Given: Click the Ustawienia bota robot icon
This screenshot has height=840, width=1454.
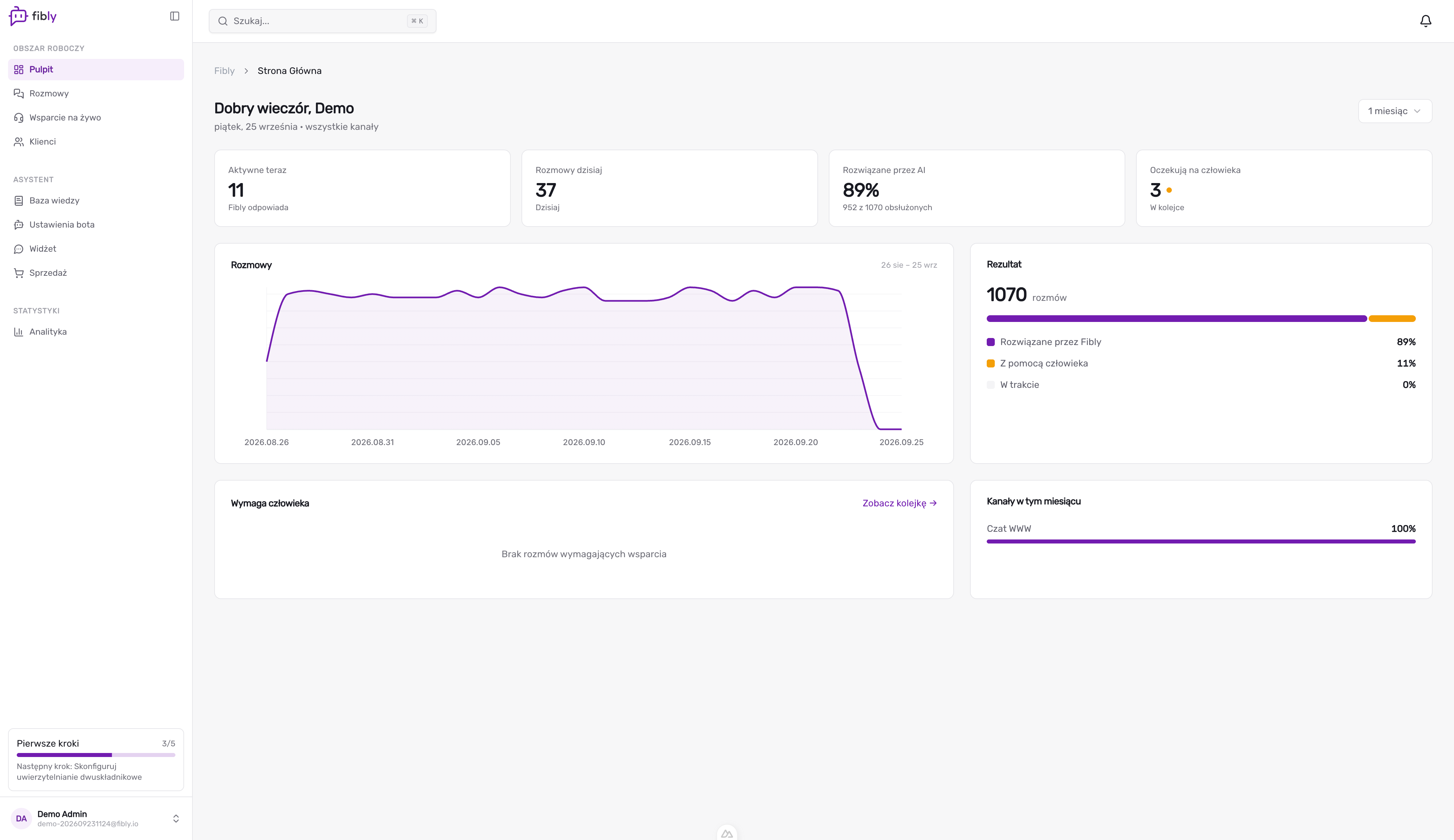Looking at the screenshot, I should pos(18,225).
